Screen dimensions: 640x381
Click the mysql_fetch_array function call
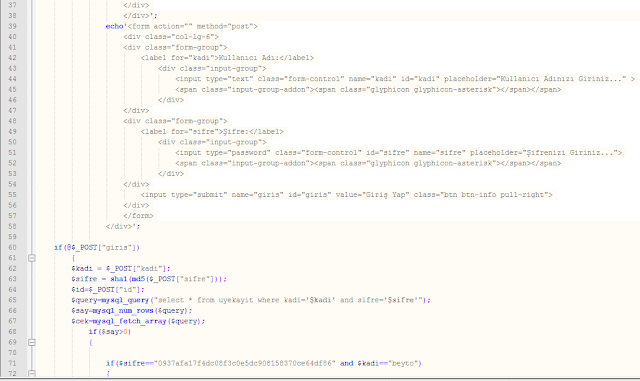(x=149, y=321)
